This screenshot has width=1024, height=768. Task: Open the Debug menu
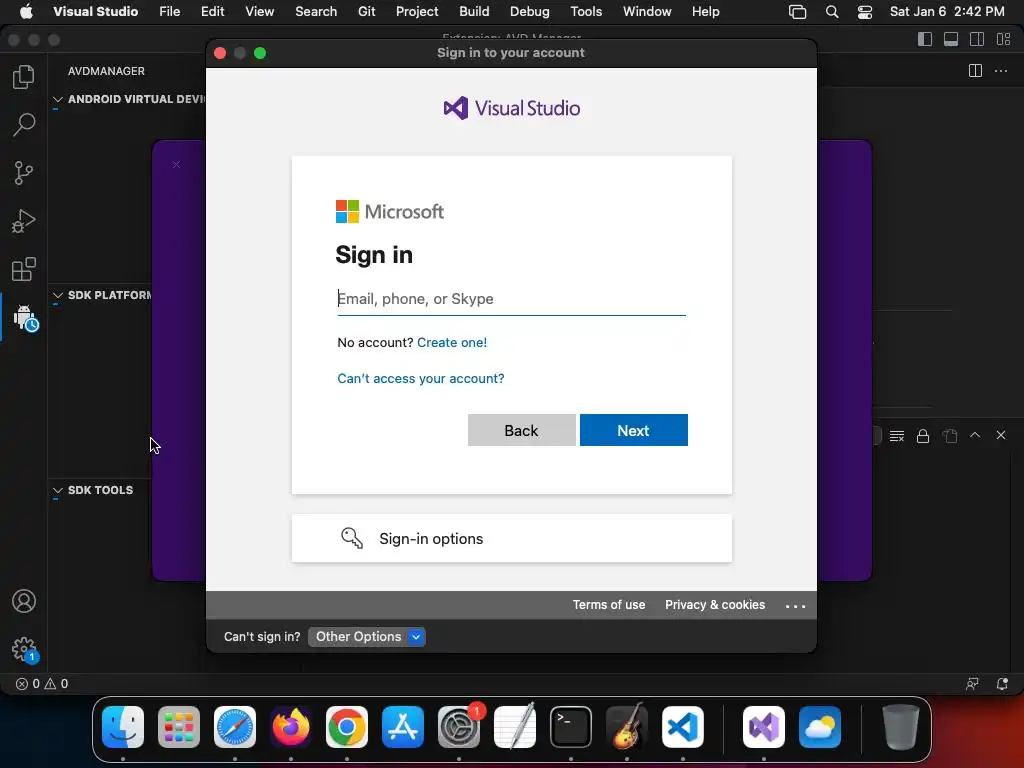(530, 12)
